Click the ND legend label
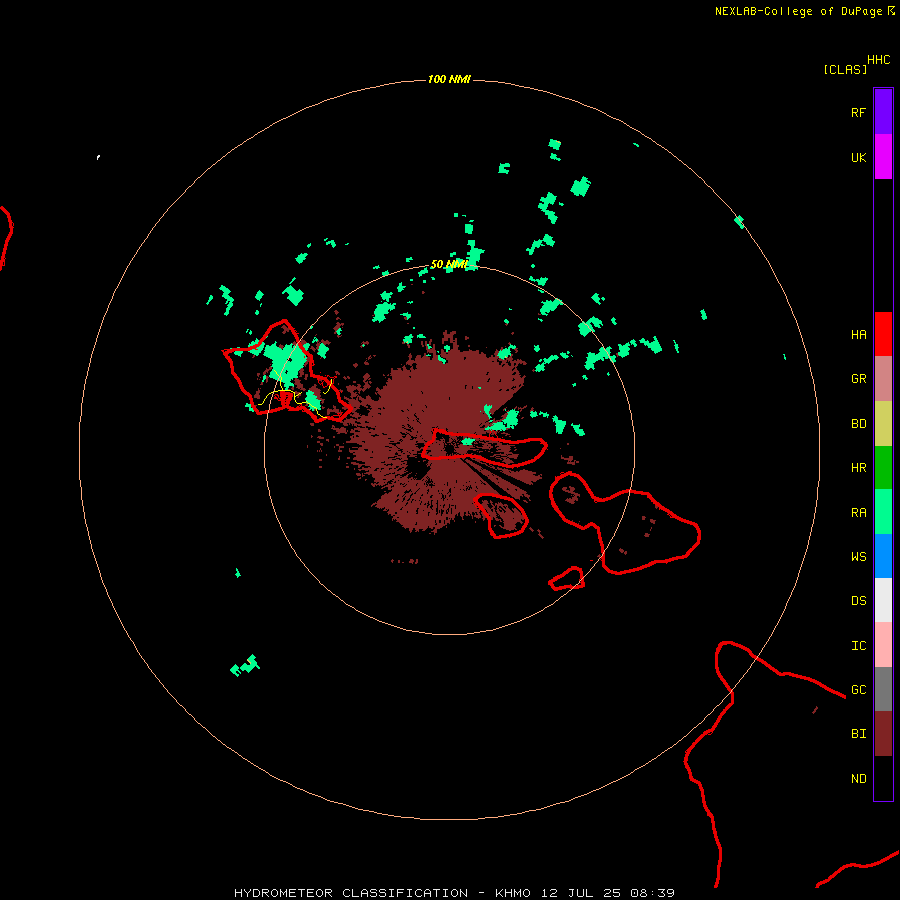 click(859, 779)
